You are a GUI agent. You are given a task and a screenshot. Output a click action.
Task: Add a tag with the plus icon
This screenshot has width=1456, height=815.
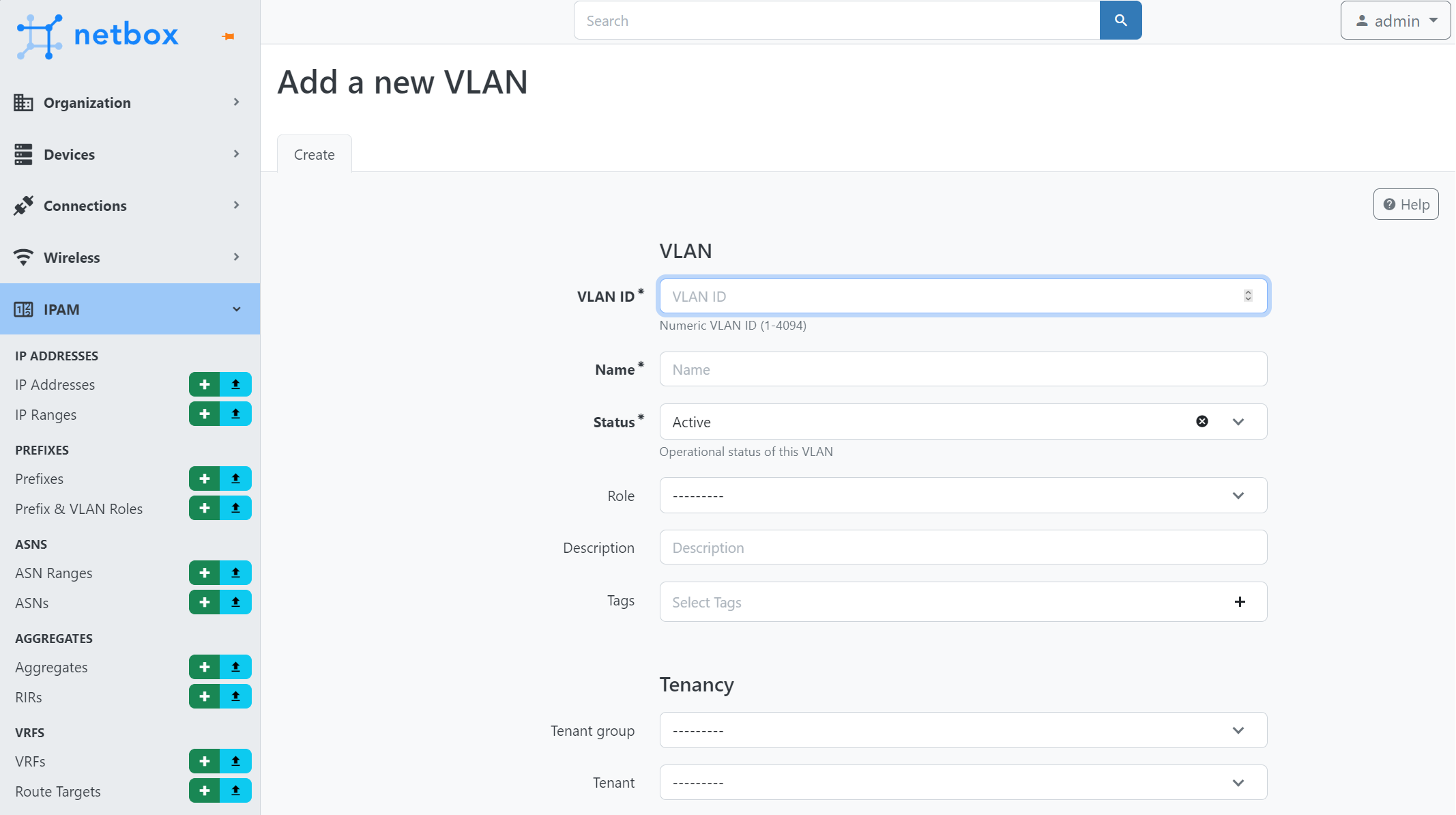tap(1240, 601)
